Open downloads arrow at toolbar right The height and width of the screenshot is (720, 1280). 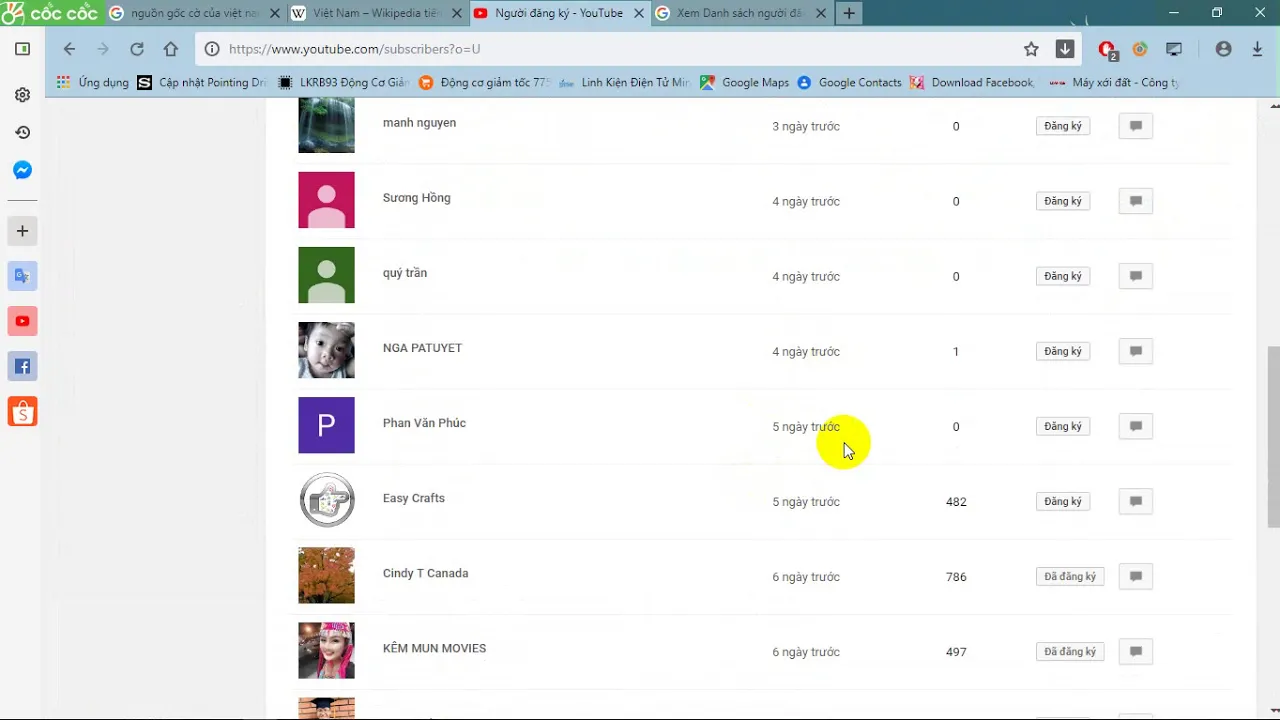[x=1257, y=49]
